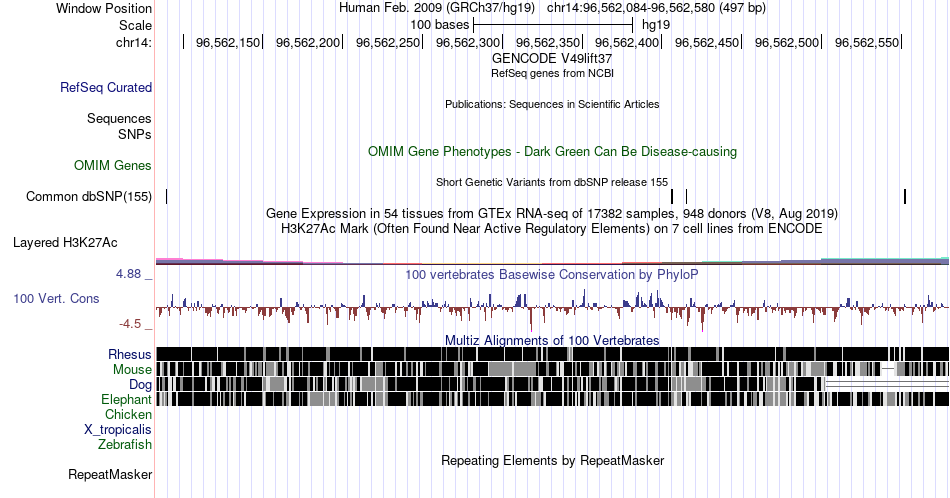Click the SNPs track label
Viewport: 950px width, 498px height.
click(135, 134)
